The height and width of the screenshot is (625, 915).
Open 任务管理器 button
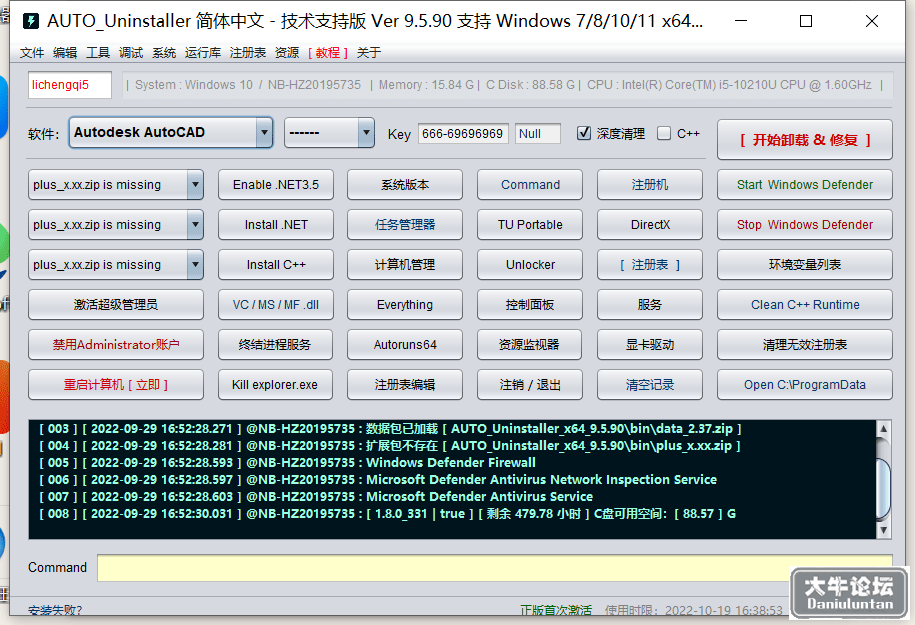[x=405, y=225]
